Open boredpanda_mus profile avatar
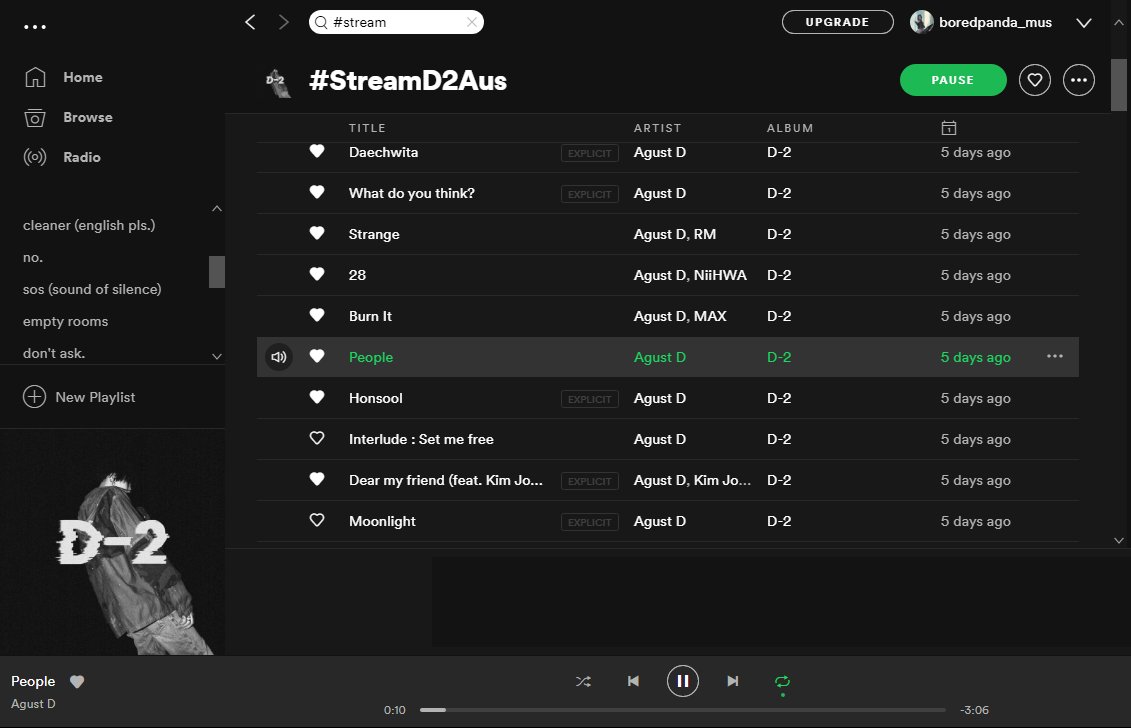The height and width of the screenshot is (728, 1131). [921, 22]
